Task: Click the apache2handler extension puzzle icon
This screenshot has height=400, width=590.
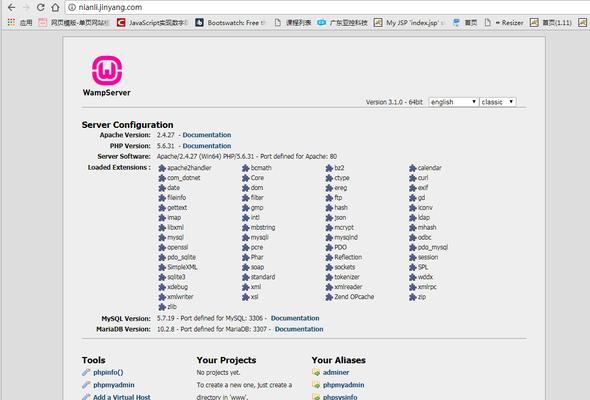Action: point(162,168)
